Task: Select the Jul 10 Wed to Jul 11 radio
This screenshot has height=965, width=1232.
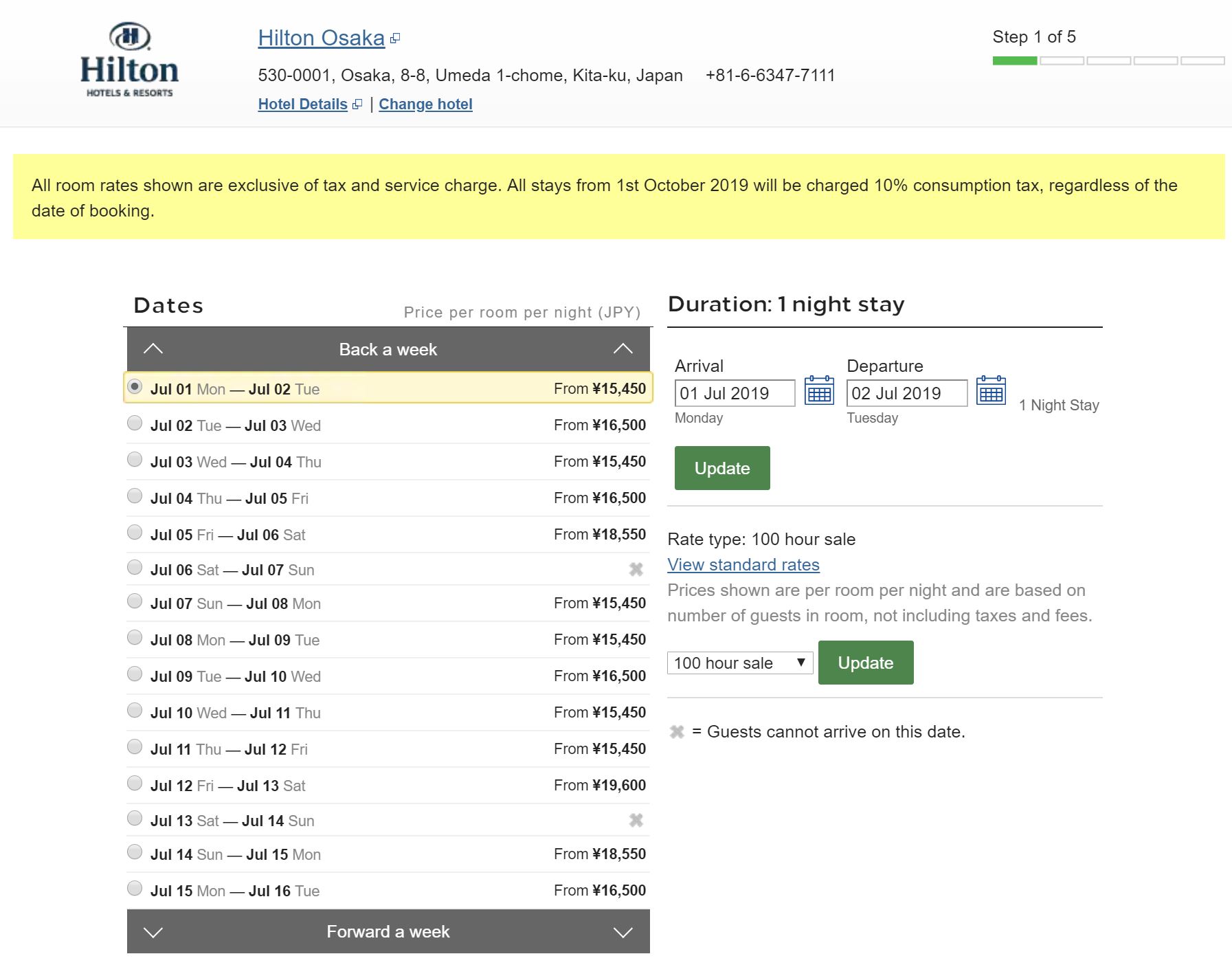Action: click(x=135, y=710)
